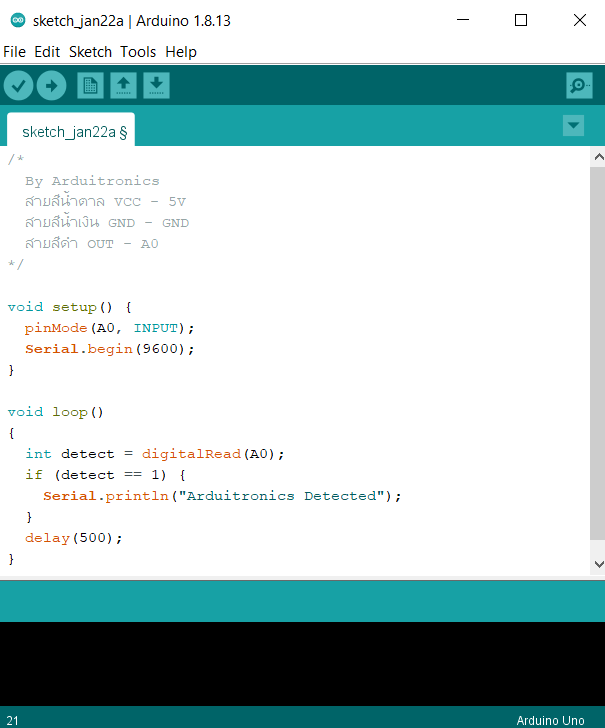
Task: Maximize the Arduino window
Action: tap(521, 20)
